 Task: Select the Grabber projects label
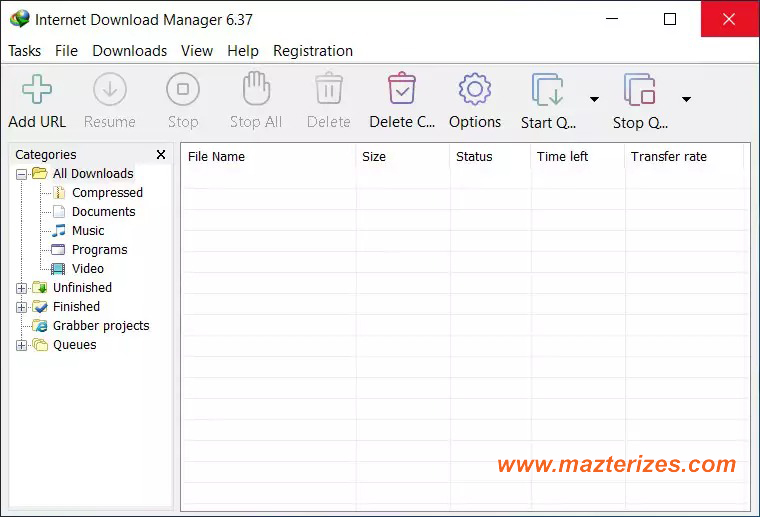pos(101,326)
